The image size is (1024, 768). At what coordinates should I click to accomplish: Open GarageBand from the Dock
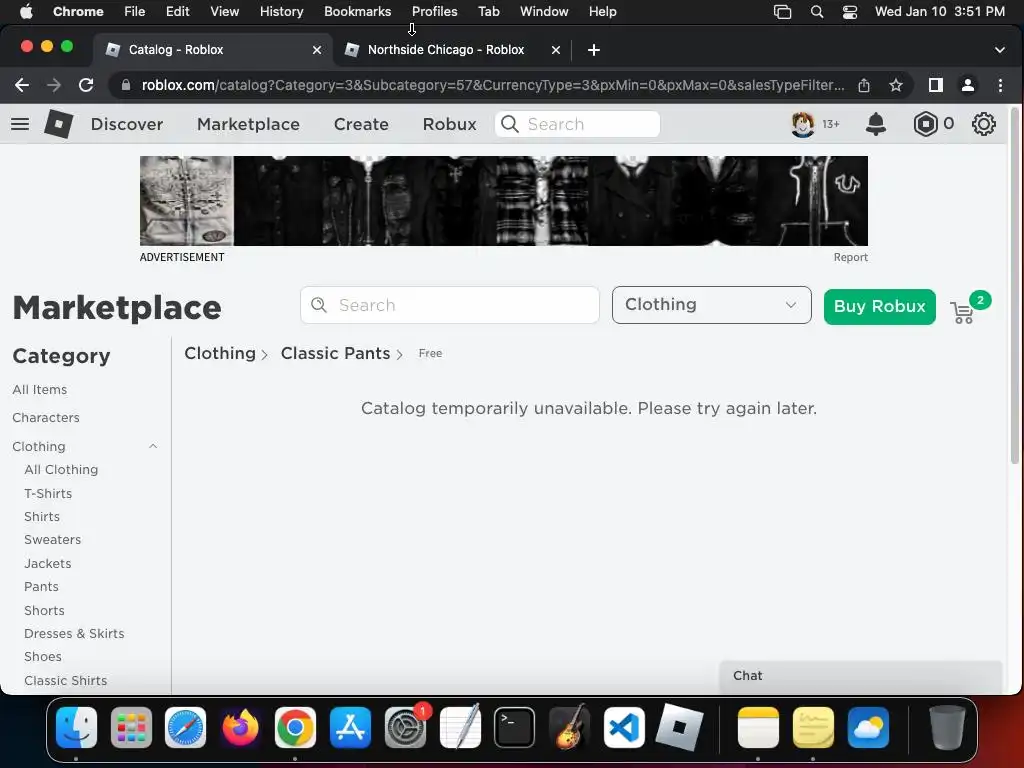point(569,728)
